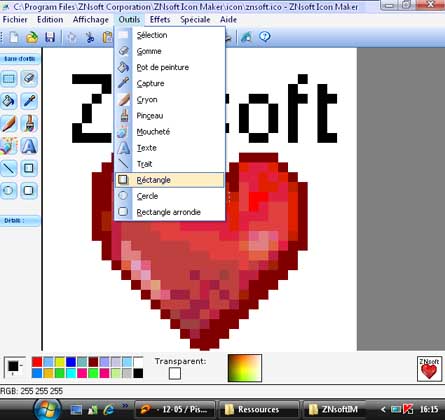Click the red K antivirus tray icon
445x420 pixels.
coord(409,409)
